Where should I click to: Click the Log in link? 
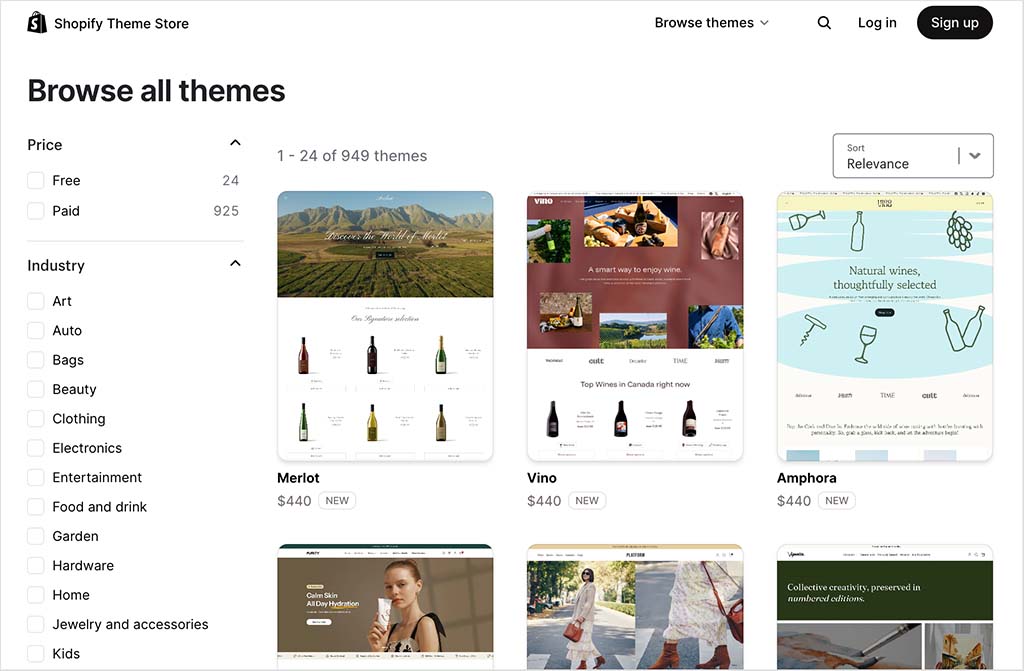(x=877, y=23)
